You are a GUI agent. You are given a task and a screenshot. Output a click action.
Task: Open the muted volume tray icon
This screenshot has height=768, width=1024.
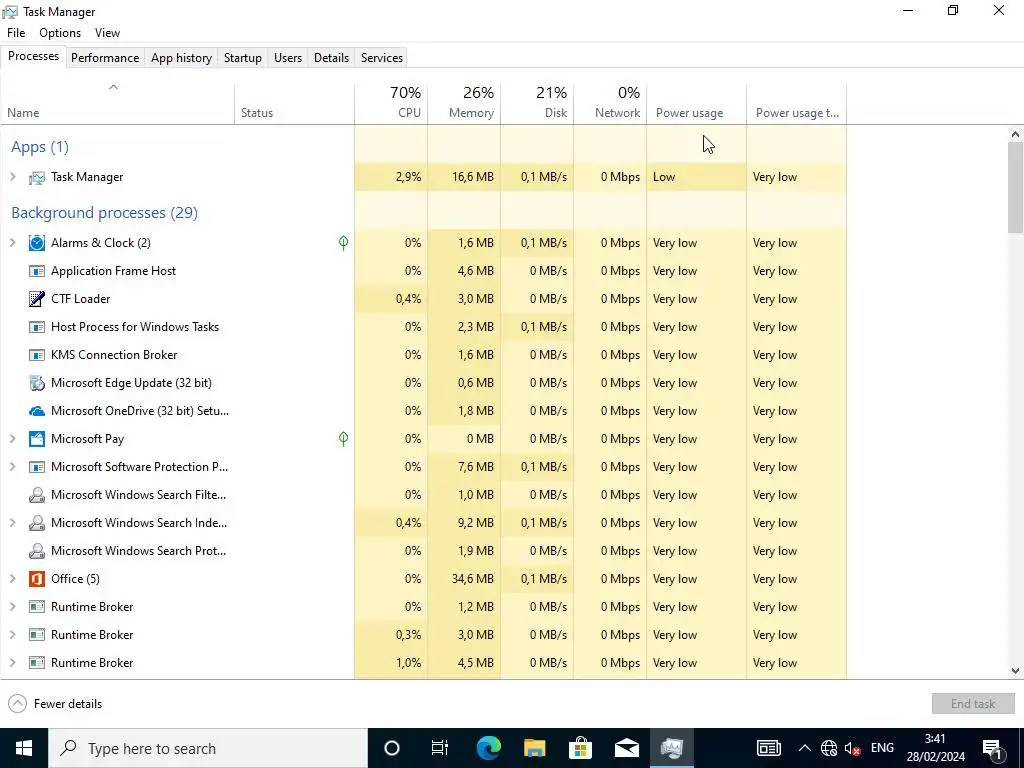[x=852, y=748]
